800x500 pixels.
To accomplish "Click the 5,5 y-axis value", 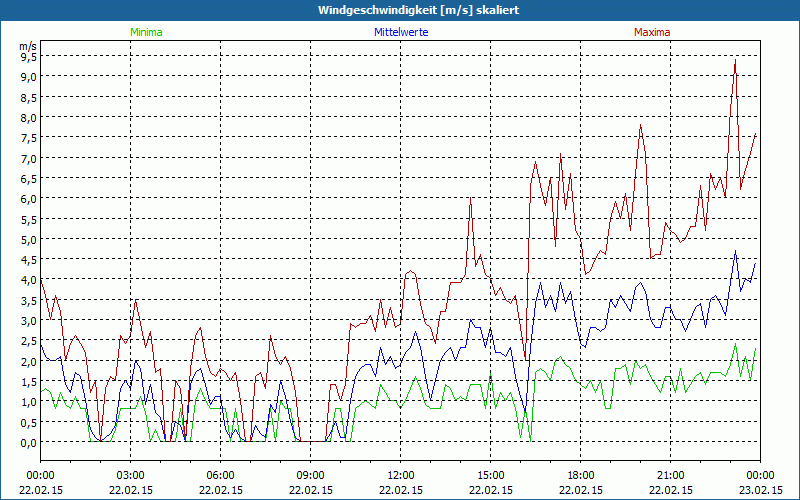I will click(x=28, y=219).
